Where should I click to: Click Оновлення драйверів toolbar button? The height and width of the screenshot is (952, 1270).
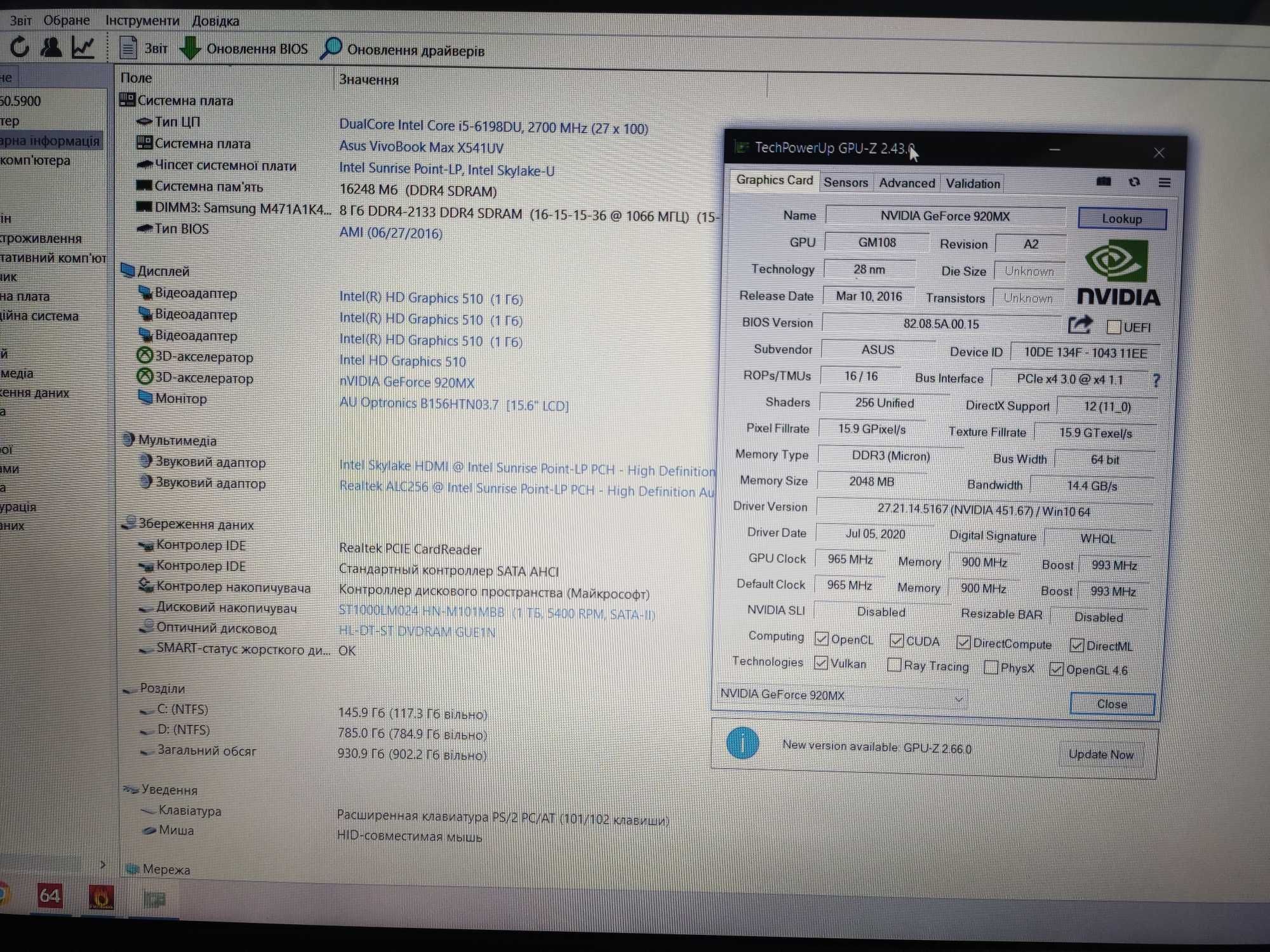403,50
